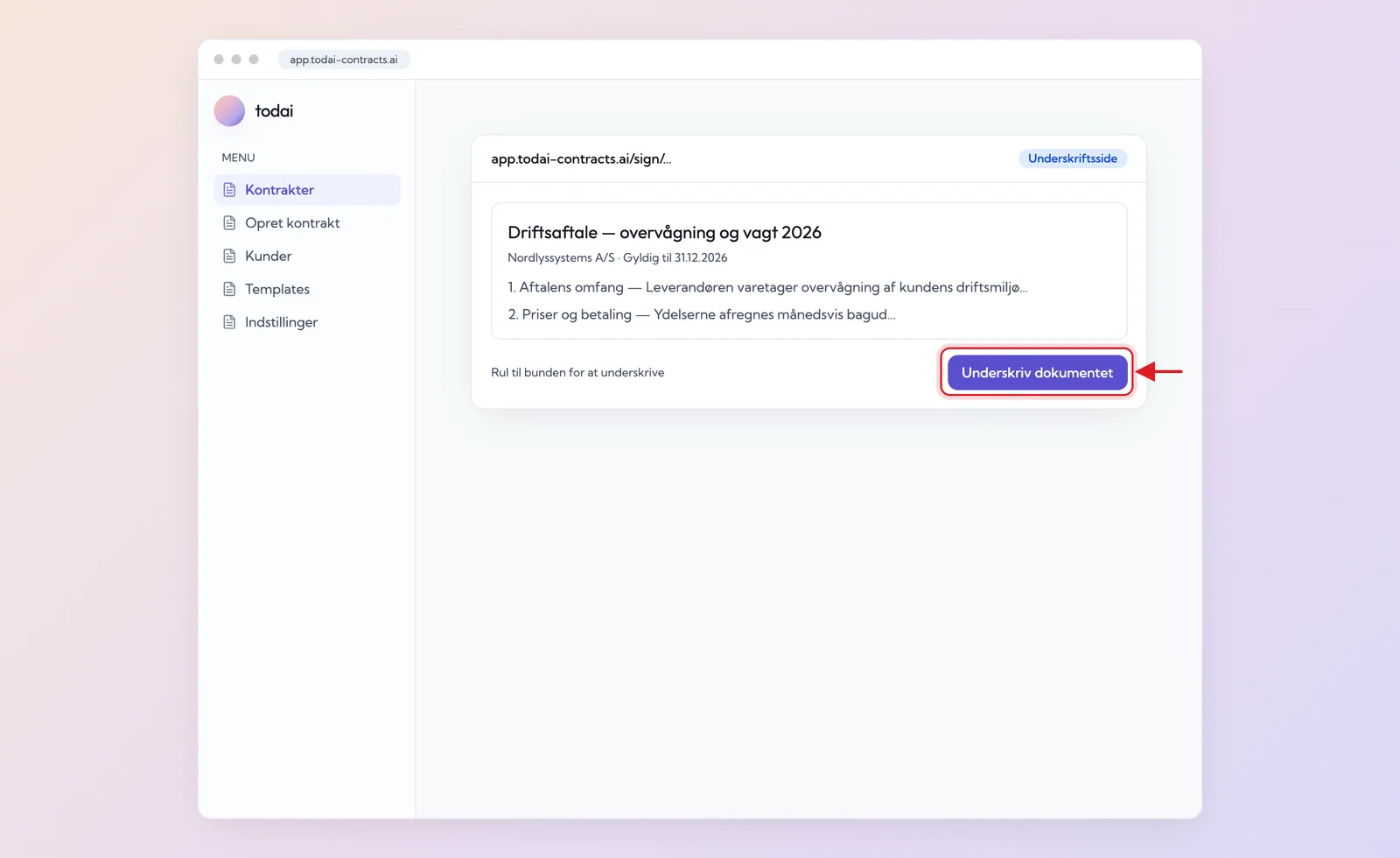The width and height of the screenshot is (1400, 858).
Task: Click the app.todai-contracts.ai/sign/ URL text
Action: tap(581, 159)
